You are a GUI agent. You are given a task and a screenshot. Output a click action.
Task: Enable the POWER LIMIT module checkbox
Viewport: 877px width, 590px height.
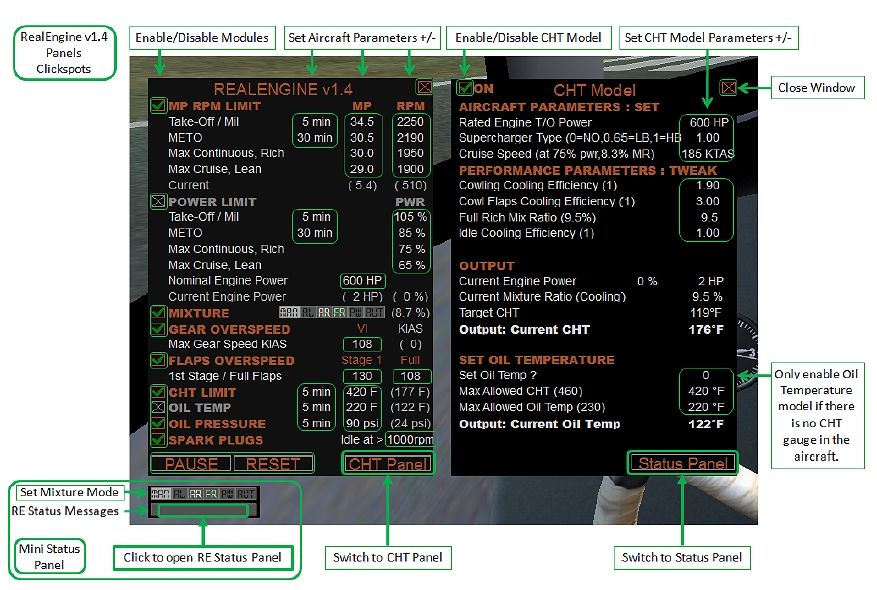[x=158, y=201]
